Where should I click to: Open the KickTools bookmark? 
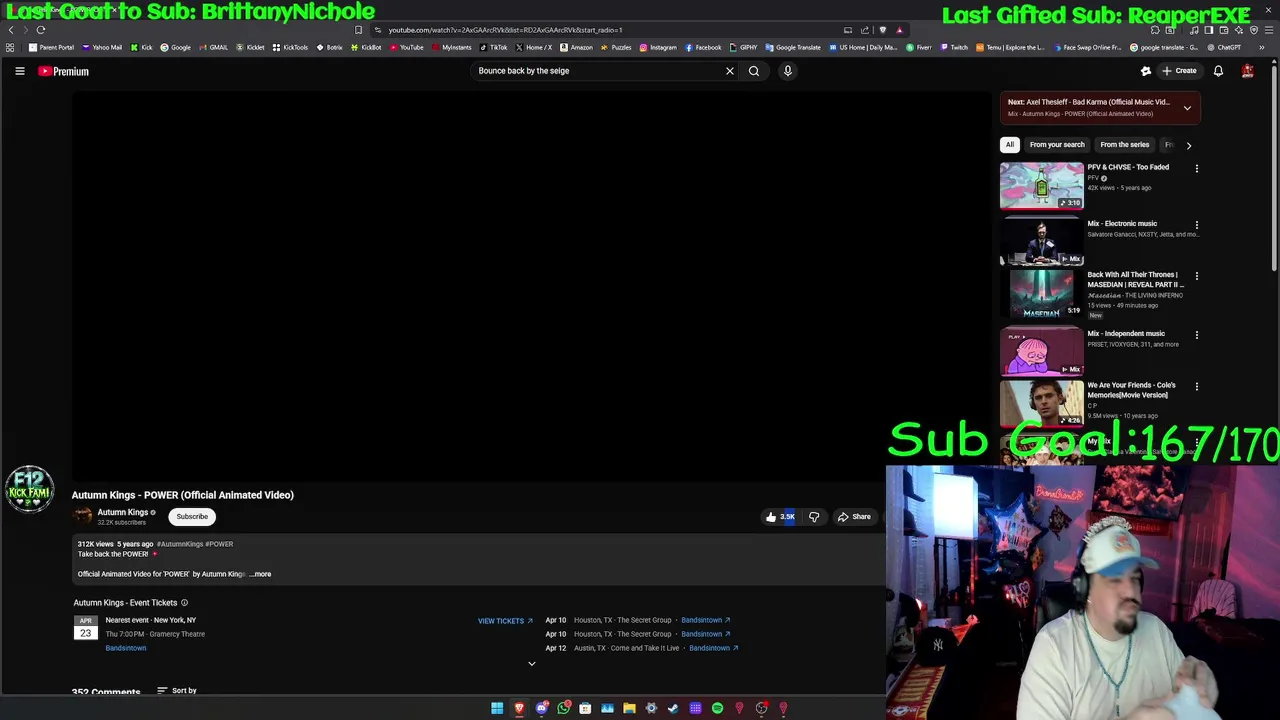pyautogui.click(x=291, y=47)
